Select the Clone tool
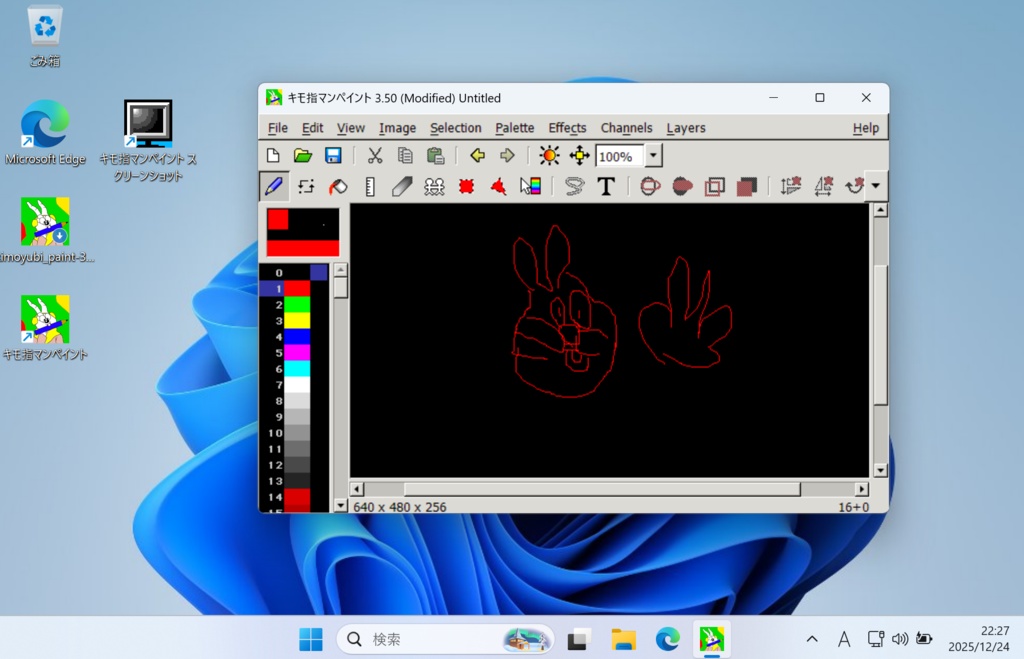 tap(434, 186)
